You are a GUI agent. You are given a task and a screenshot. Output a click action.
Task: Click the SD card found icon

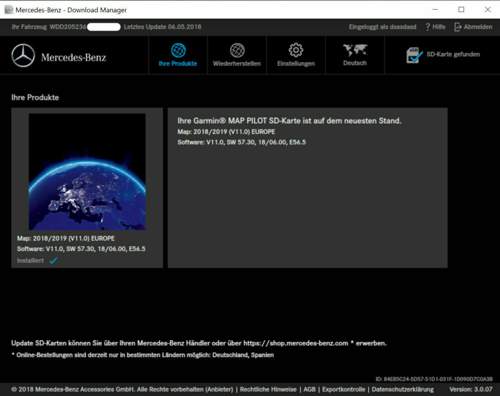coord(414,55)
